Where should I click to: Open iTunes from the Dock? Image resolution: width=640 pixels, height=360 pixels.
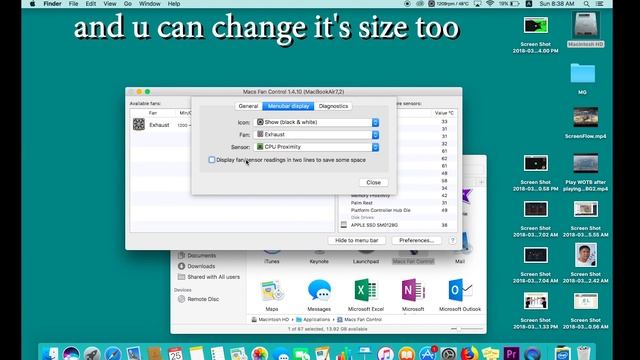(x=385, y=353)
